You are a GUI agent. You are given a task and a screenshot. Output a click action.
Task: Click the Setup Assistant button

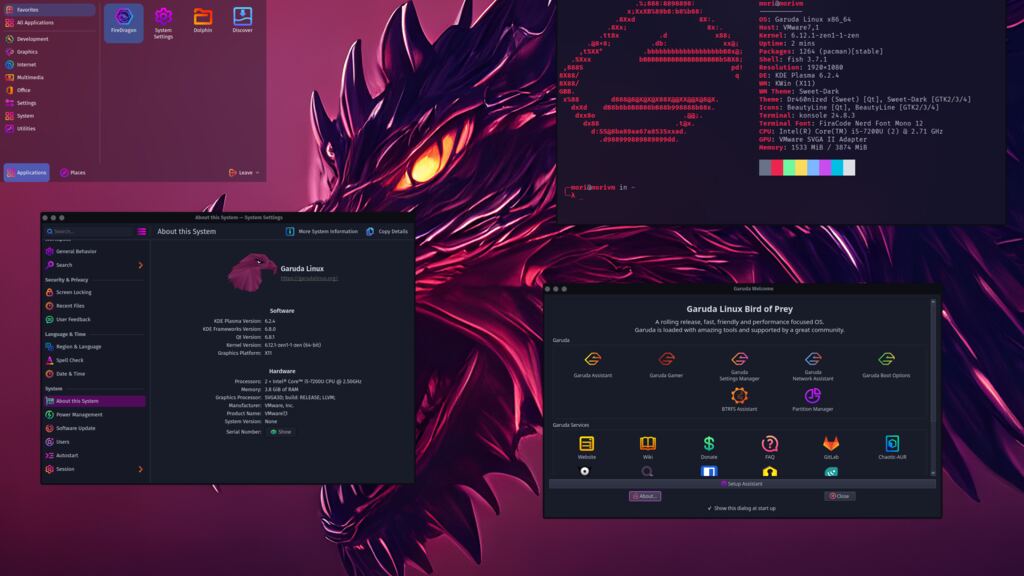[742, 484]
